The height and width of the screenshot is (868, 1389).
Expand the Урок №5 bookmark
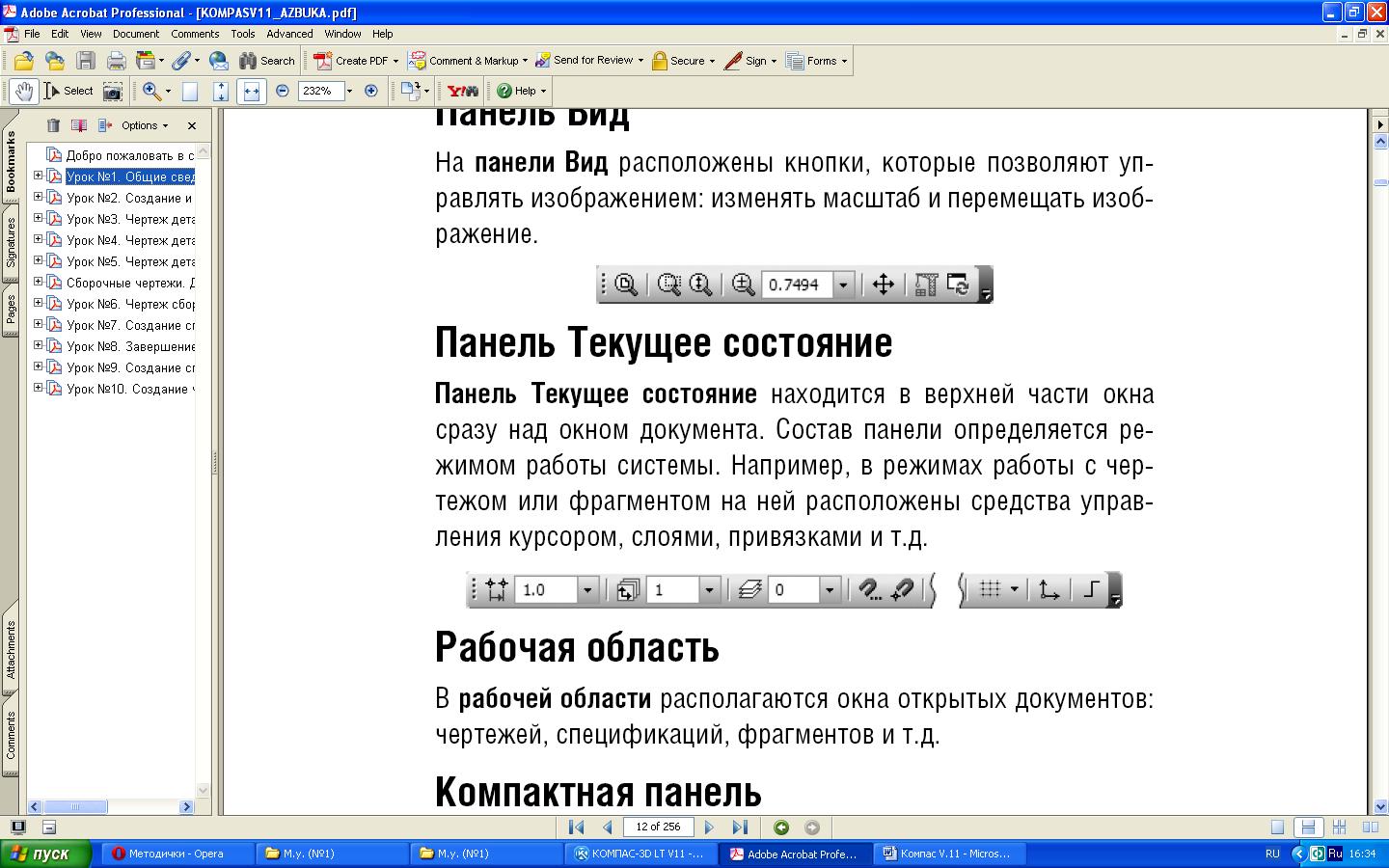39,260
